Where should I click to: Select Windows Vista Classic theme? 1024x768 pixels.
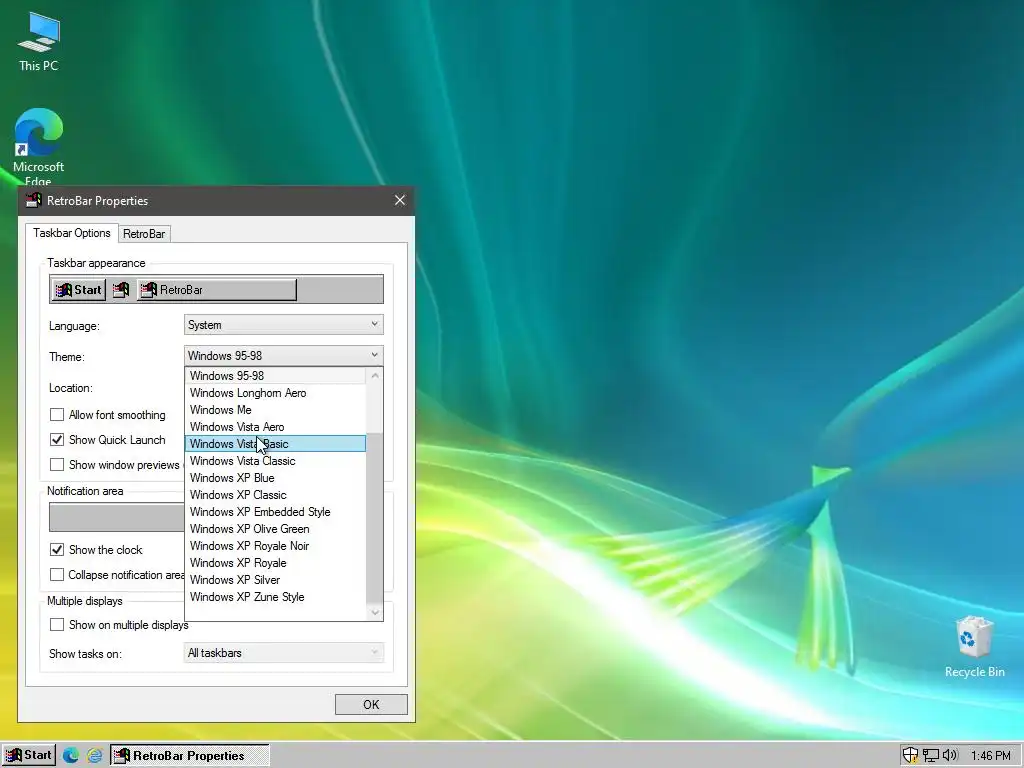[x=275, y=460]
